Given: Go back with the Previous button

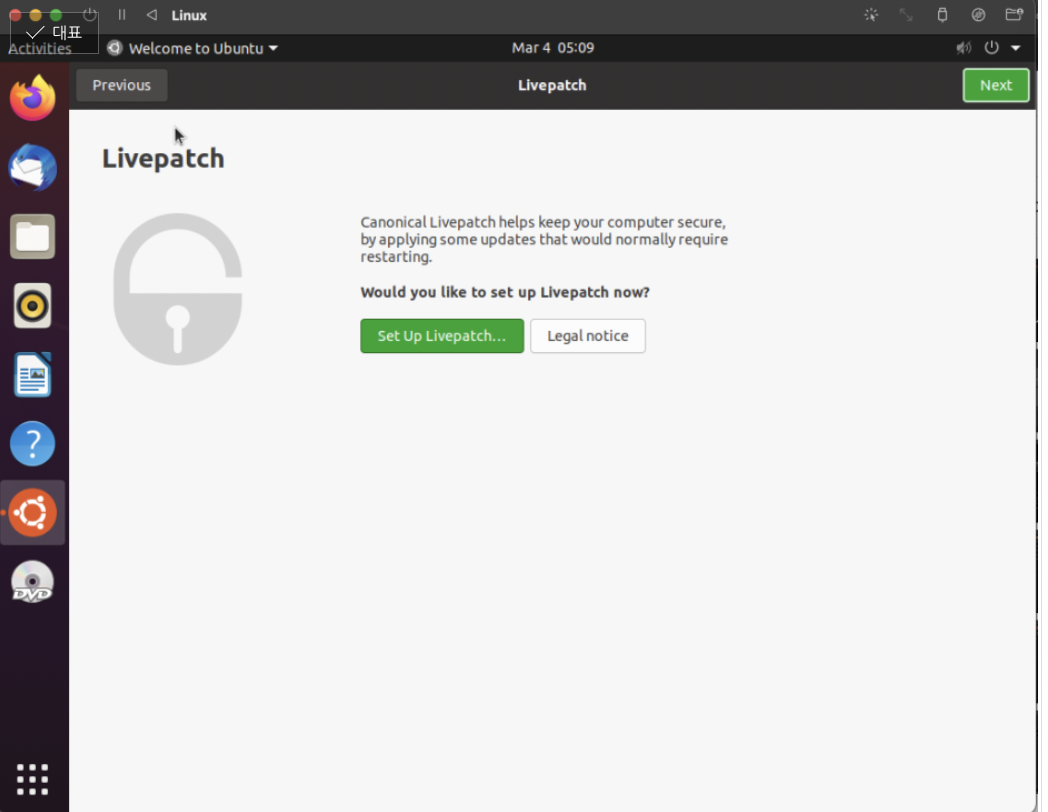Looking at the screenshot, I should click(122, 86).
